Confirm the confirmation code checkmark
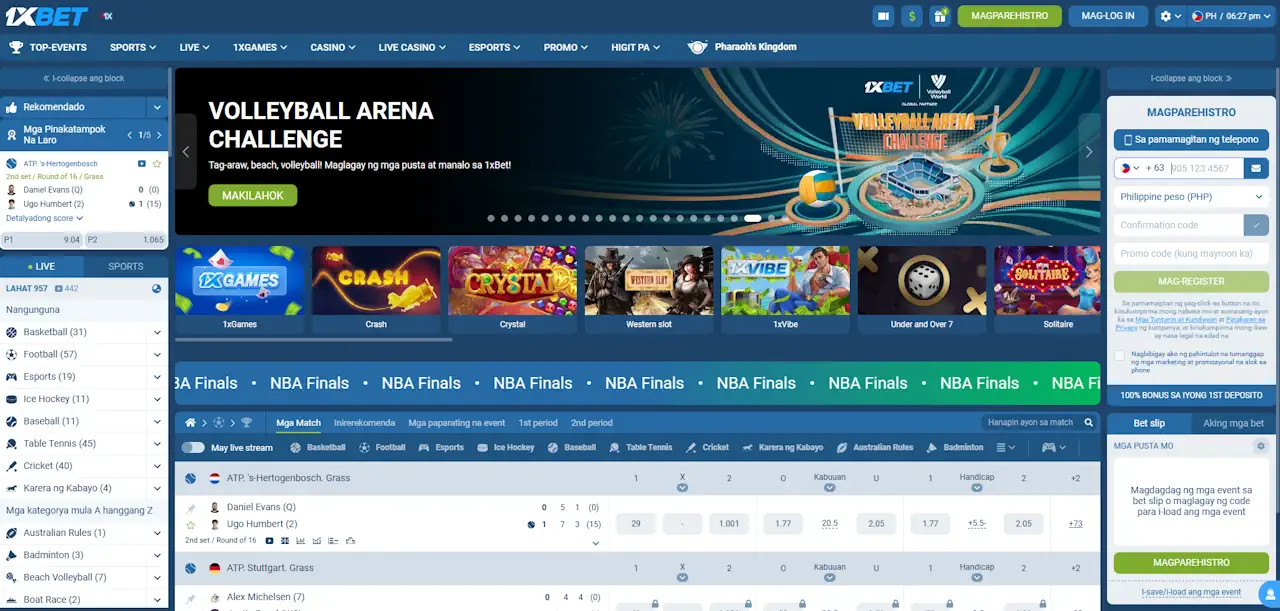 [x=1256, y=225]
